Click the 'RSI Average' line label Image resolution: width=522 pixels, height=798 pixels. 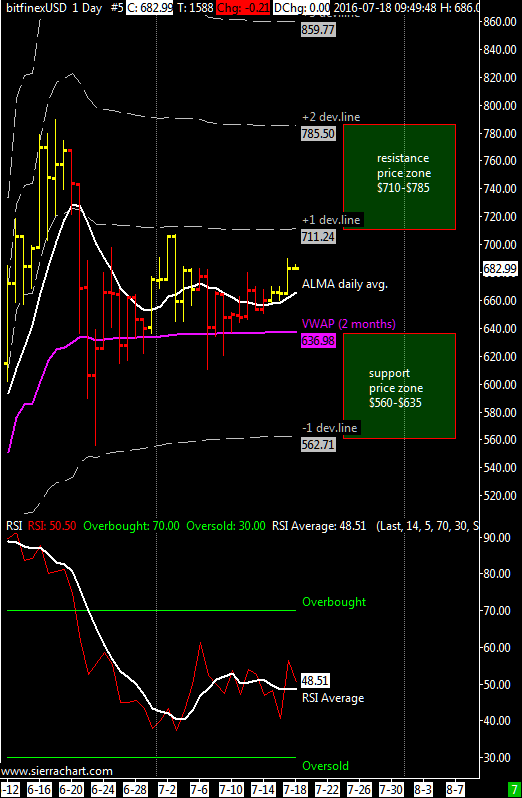[333, 698]
